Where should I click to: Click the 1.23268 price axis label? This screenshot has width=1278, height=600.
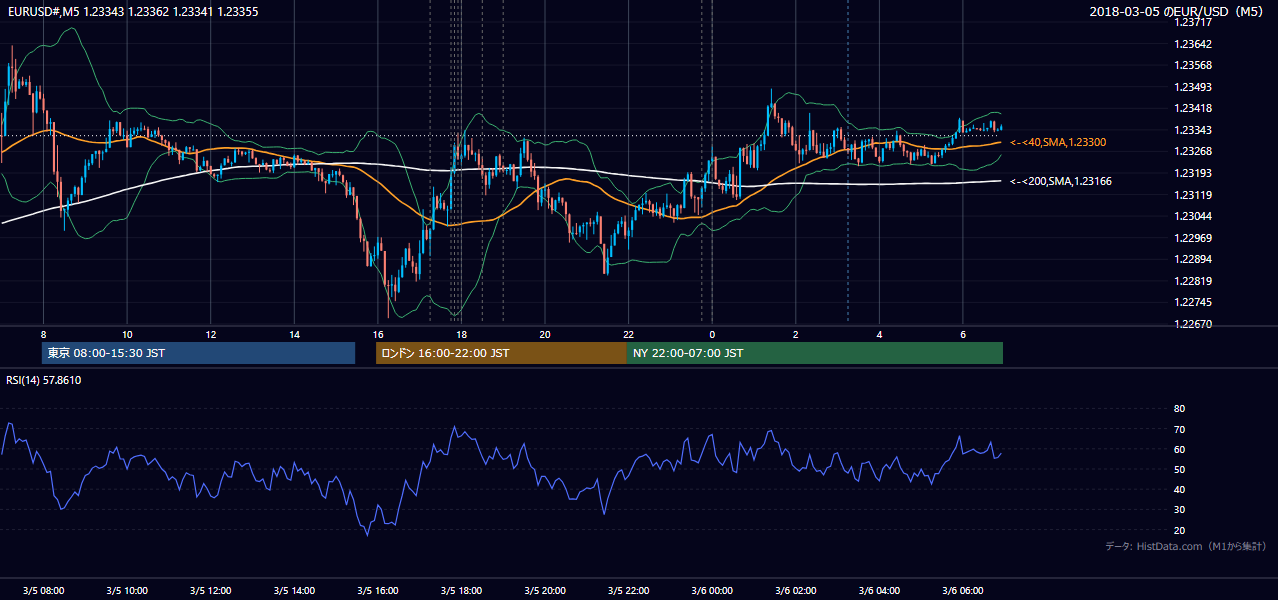click(x=1193, y=152)
